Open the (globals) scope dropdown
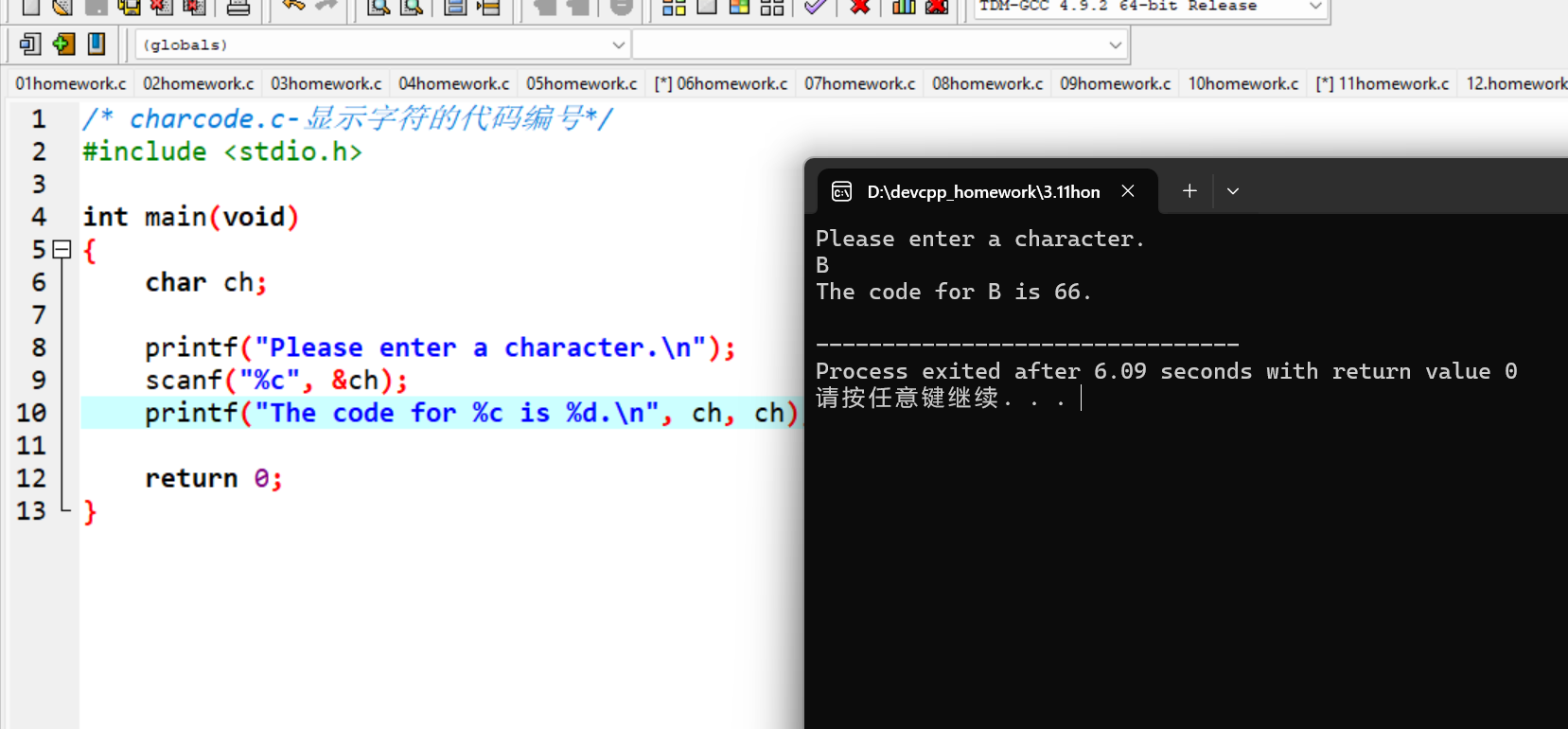 coord(384,44)
